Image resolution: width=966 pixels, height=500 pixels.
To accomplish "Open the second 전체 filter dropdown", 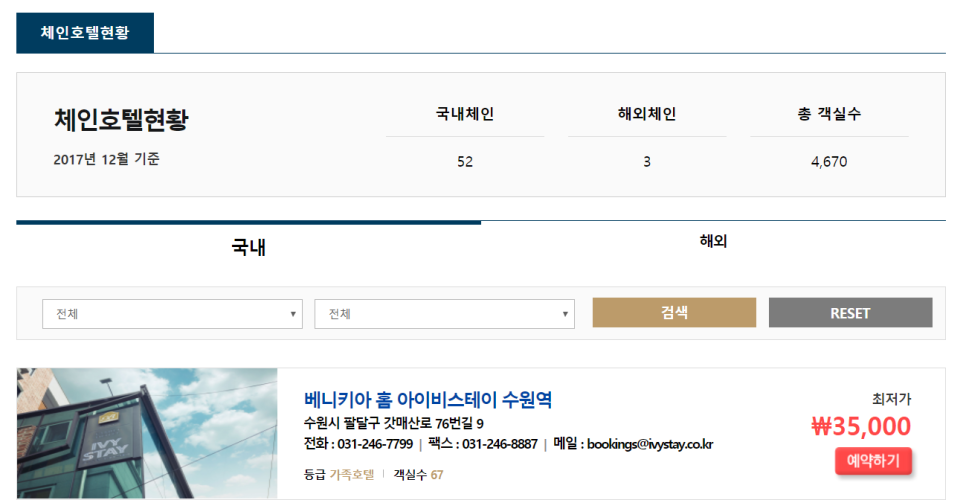I will tap(444, 314).
